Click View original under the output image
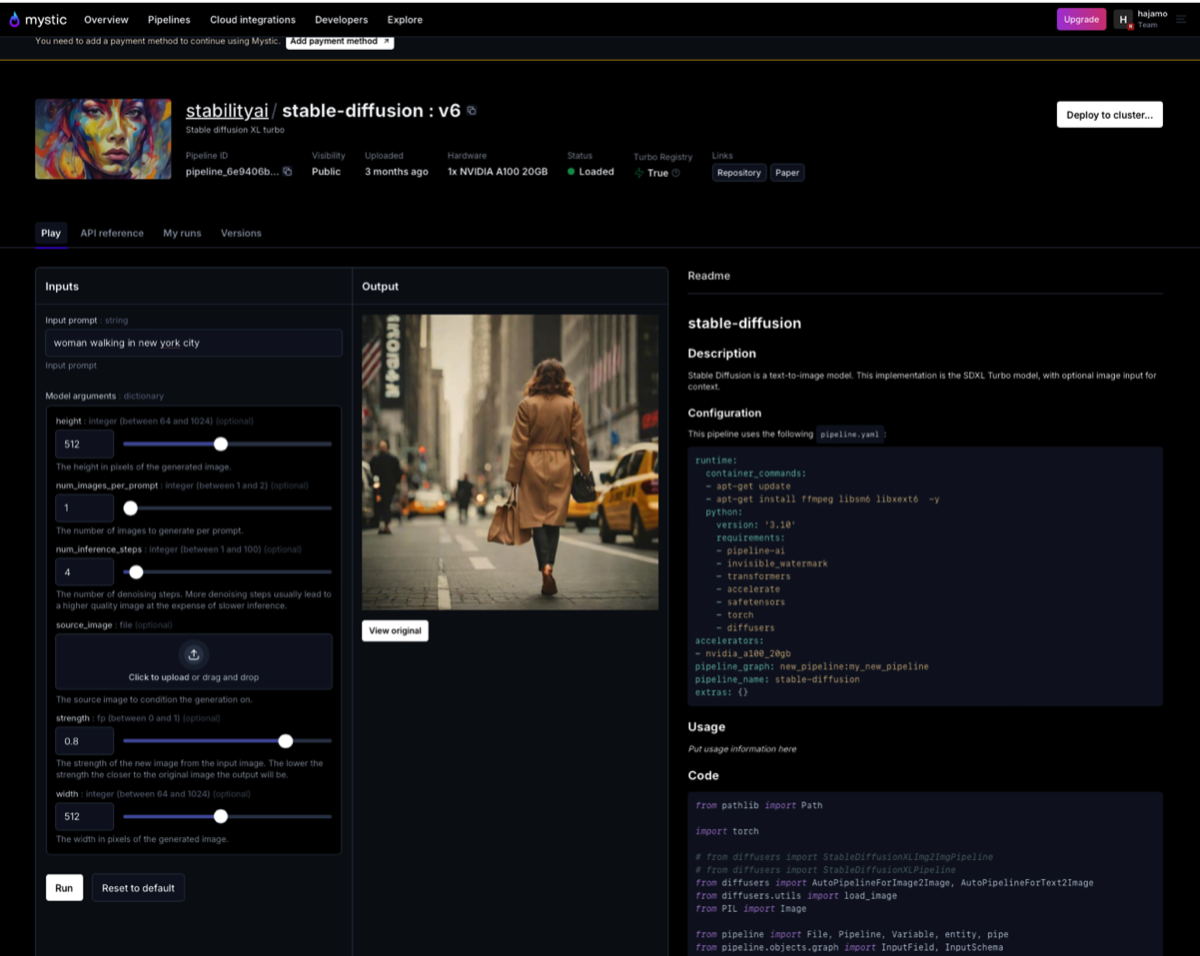1200x956 pixels. (395, 631)
